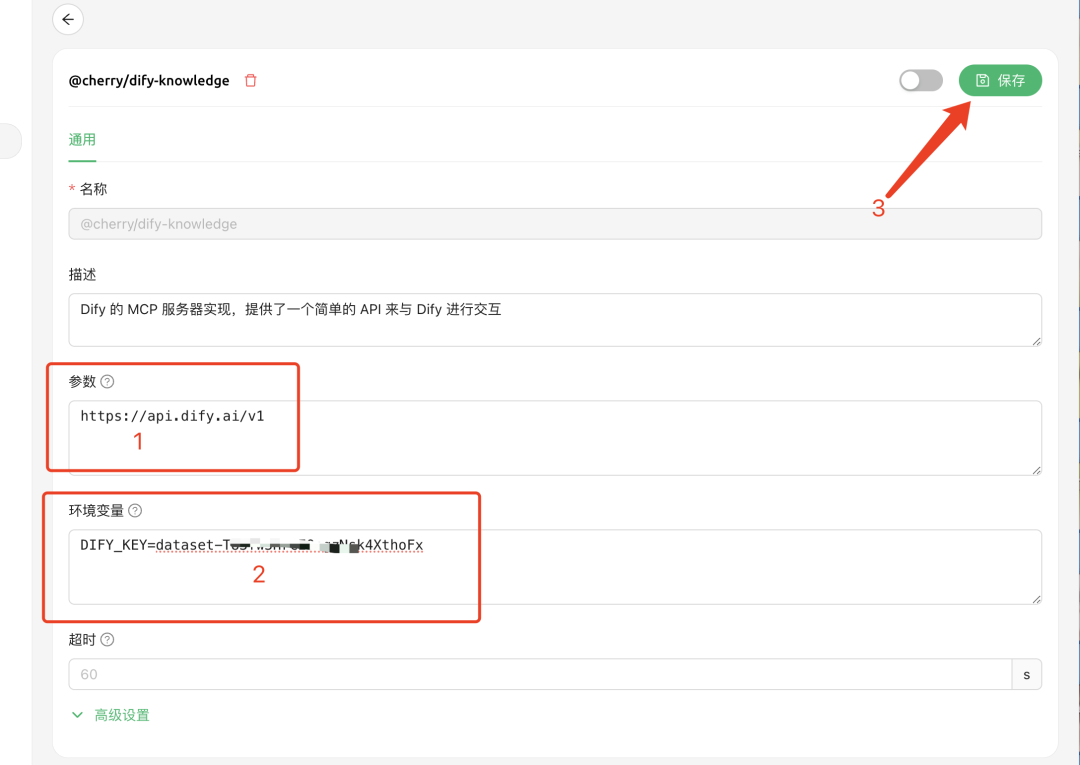This screenshot has height=765, width=1080.
Task: Click the resize handle of 参数 textarea
Action: click(1036, 470)
